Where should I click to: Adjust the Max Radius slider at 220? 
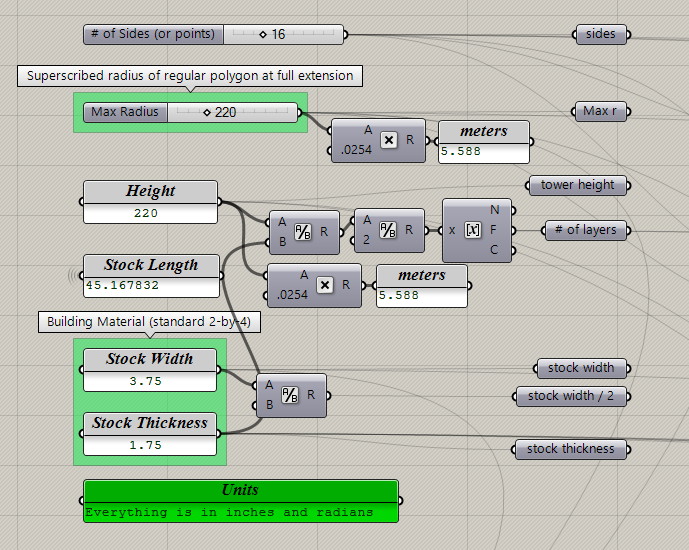(x=232, y=112)
